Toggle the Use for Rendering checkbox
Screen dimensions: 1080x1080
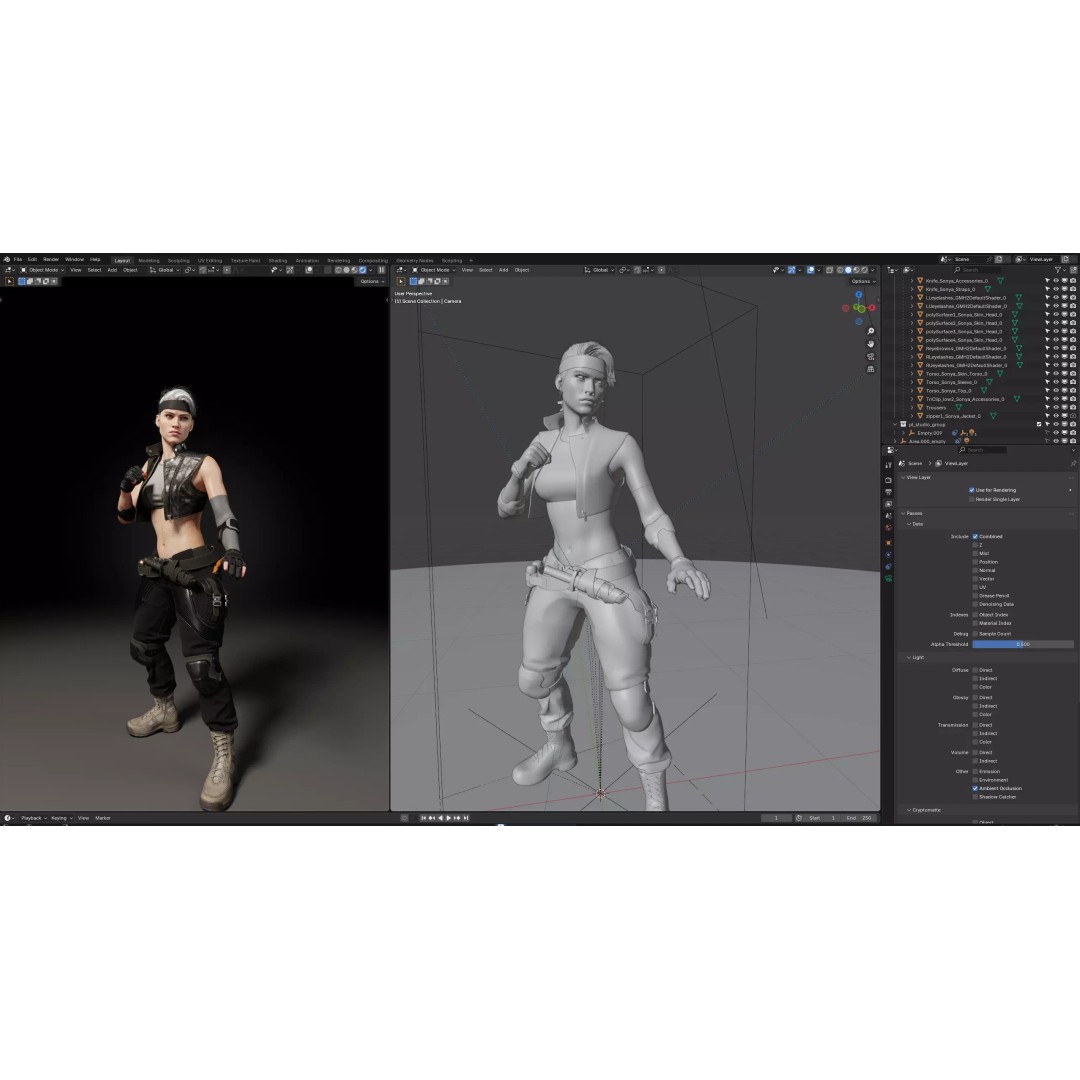click(972, 490)
